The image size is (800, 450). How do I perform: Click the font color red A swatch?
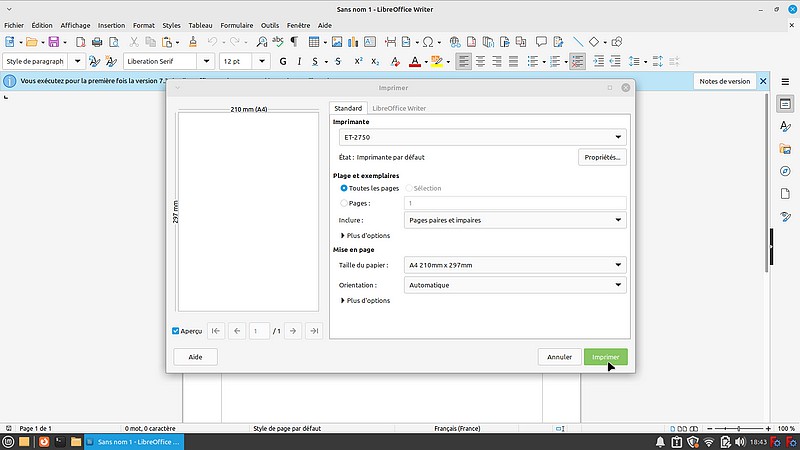[x=415, y=62]
